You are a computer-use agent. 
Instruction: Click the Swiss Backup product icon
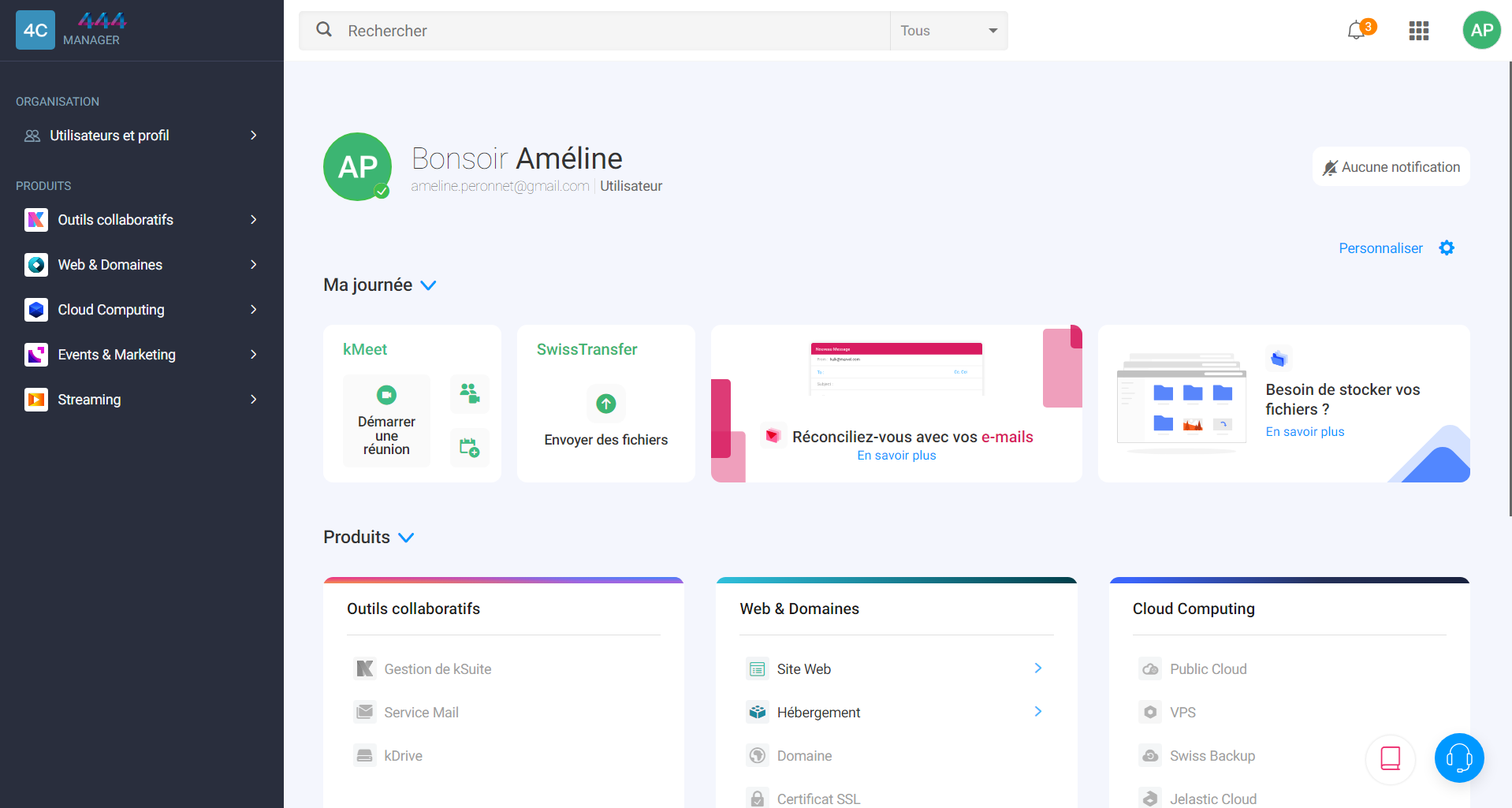(x=1151, y=756)
